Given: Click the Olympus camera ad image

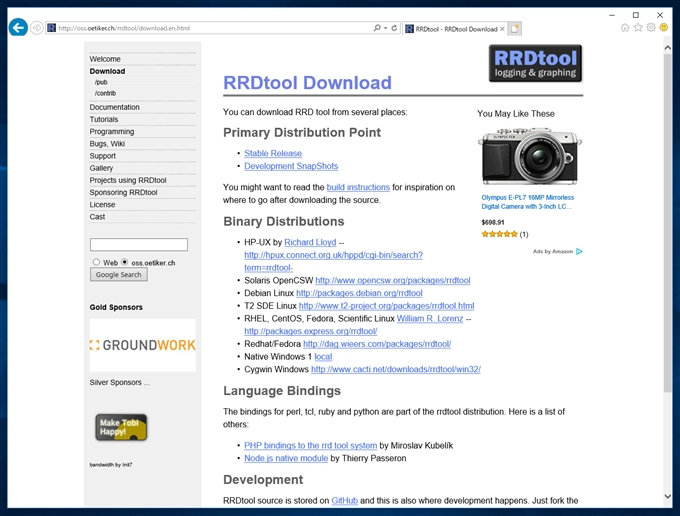Looking at the screenshot, I should pyautogui.click(x=530, y=156).
